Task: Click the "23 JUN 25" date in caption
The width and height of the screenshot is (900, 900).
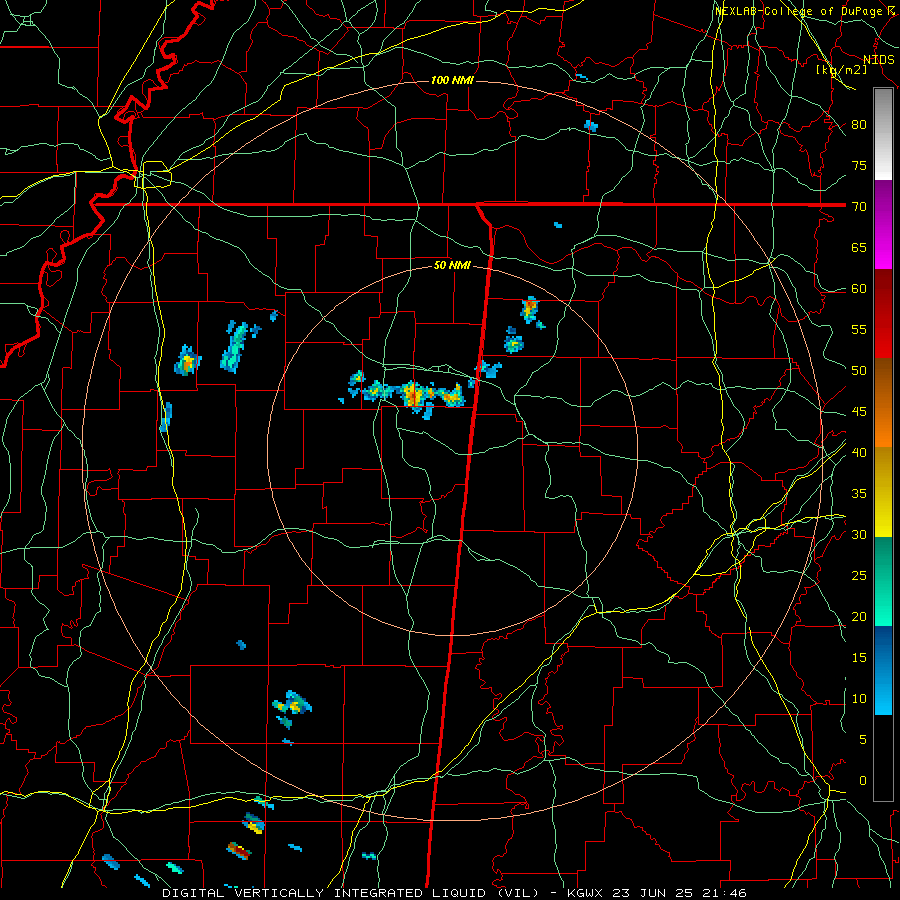Action: (655, 893)
